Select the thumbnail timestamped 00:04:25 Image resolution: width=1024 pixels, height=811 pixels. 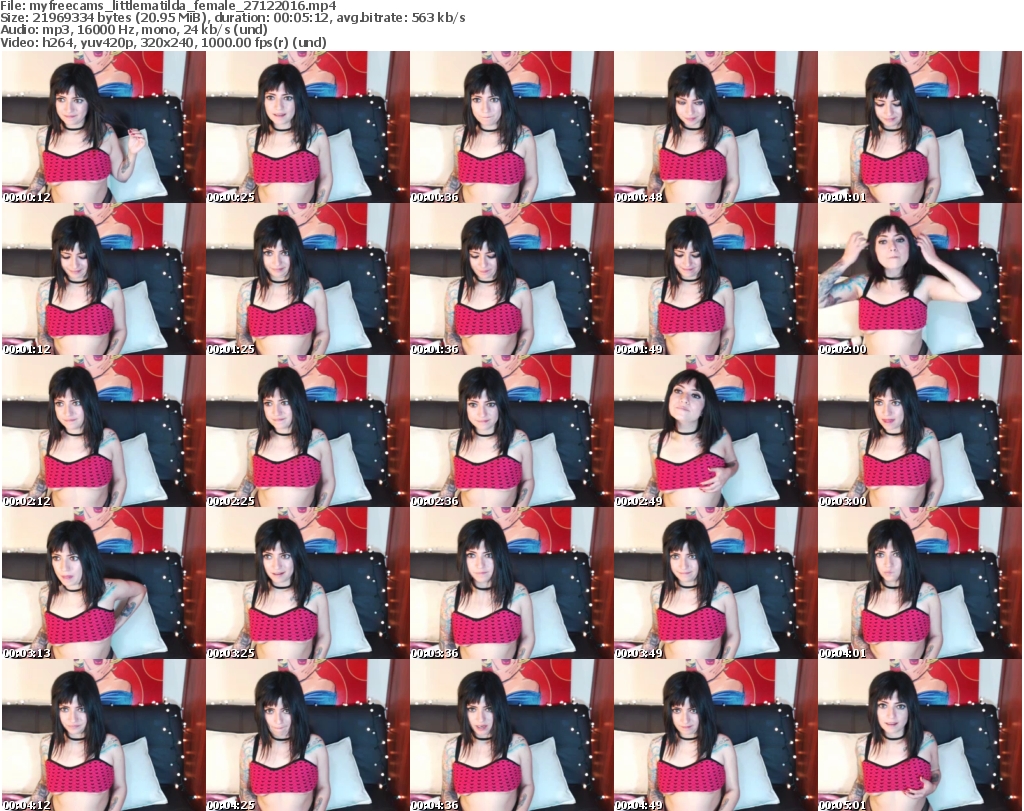[x=308, y=735]
